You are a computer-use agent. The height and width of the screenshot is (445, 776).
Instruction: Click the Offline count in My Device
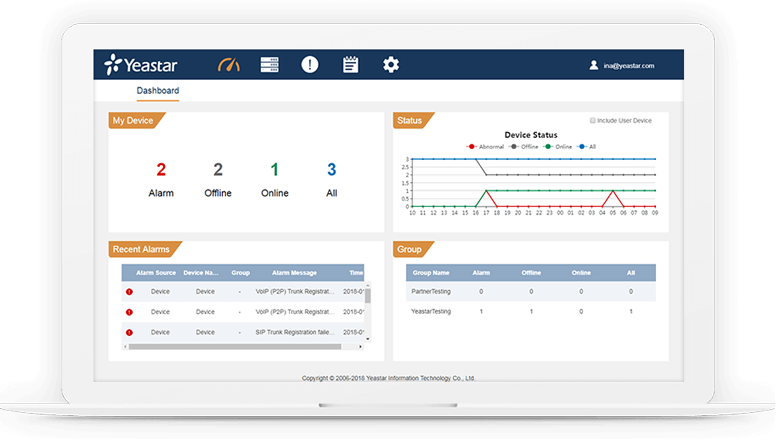tap(218, 170)
